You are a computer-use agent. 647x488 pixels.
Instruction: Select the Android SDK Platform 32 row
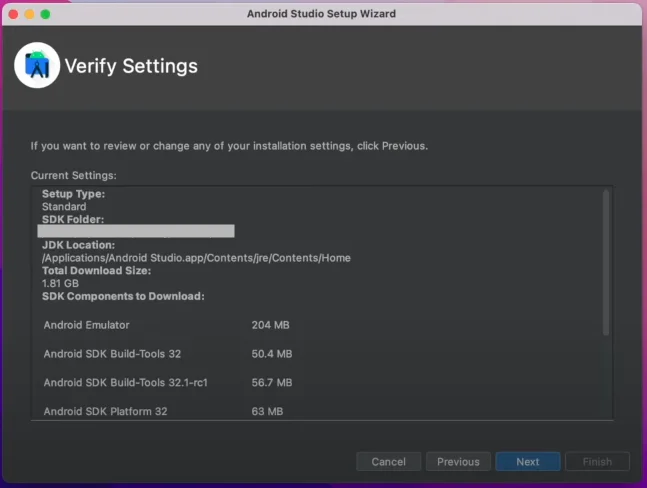point(108,411)
